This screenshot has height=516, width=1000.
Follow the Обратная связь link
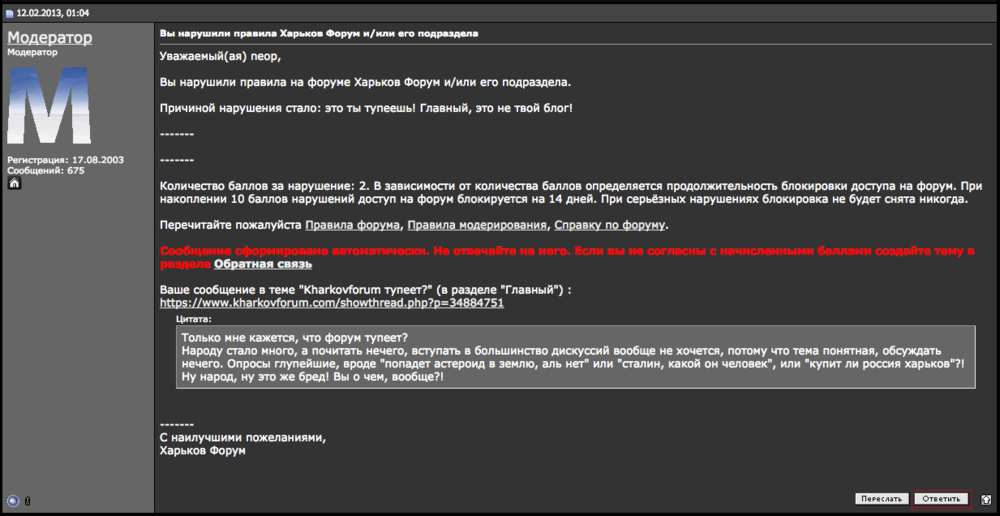coord(263,263)
